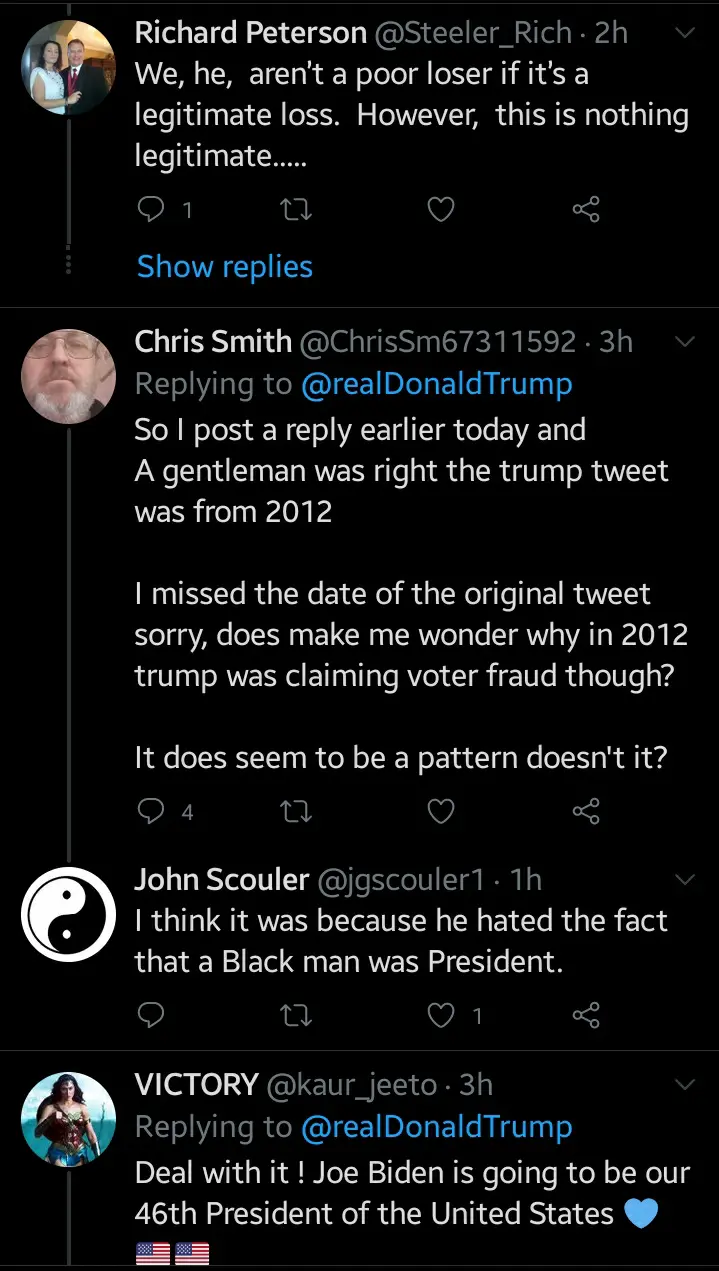Reply to Richard Peterson's tweet
The width and height of the screenshot is (719, 1271).
[x=150, y=209]
